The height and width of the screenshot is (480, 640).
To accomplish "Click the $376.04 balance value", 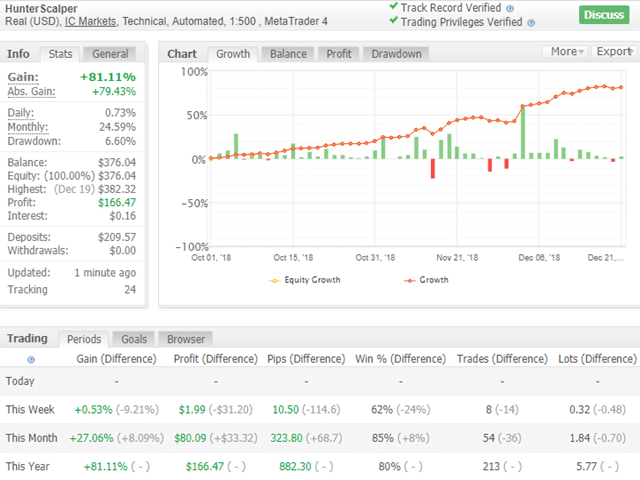I will click(x=117, y=162).
